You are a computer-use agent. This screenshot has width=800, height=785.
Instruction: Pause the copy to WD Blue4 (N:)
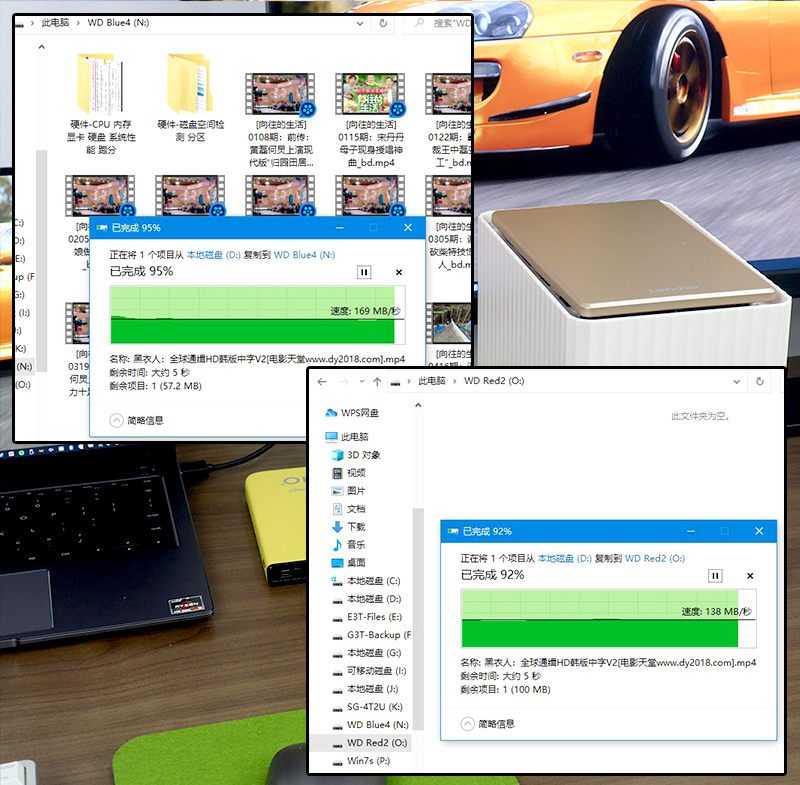[364, 272]
